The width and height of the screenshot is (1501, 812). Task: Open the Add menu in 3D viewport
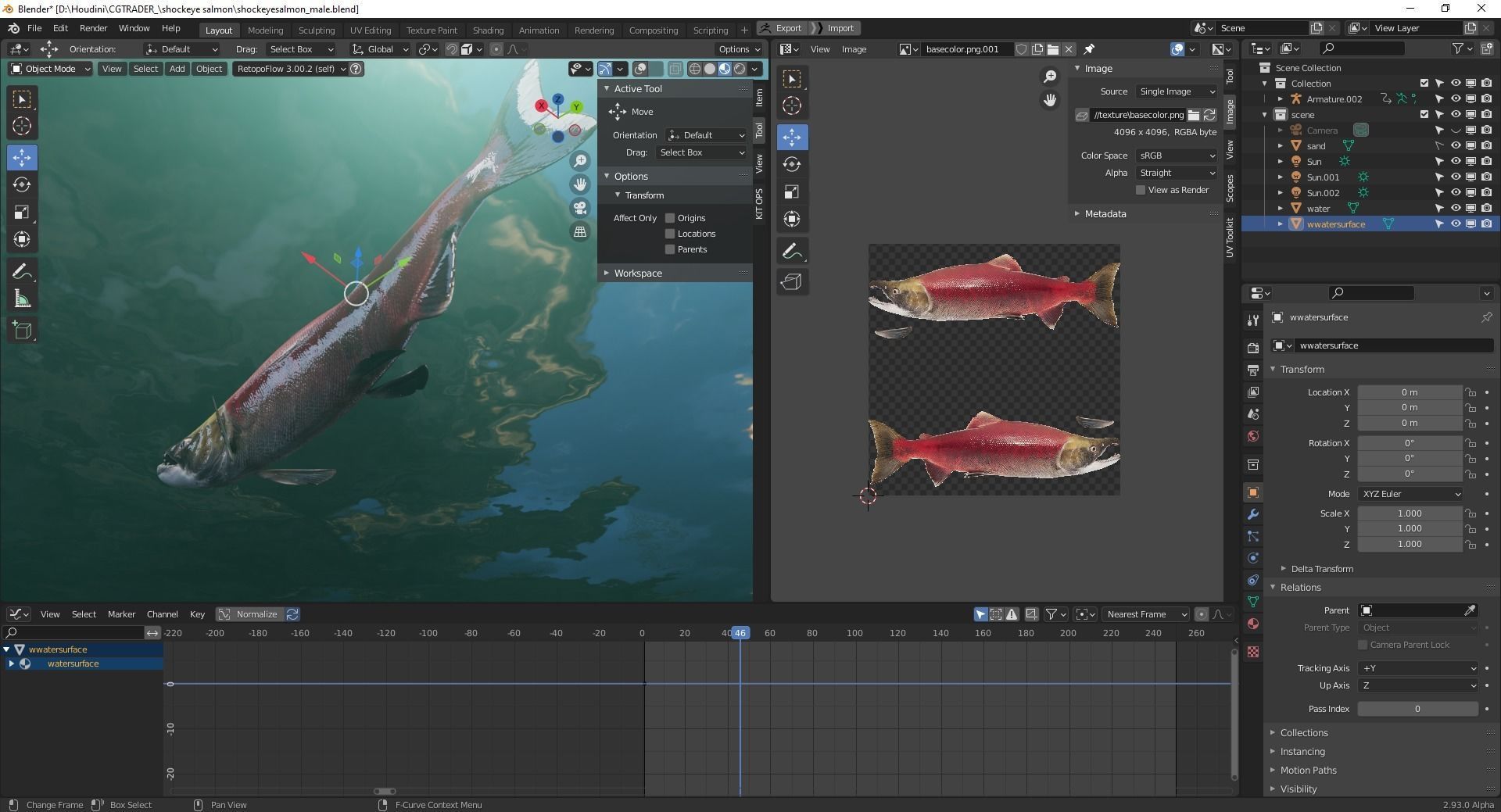coord(177,69)
